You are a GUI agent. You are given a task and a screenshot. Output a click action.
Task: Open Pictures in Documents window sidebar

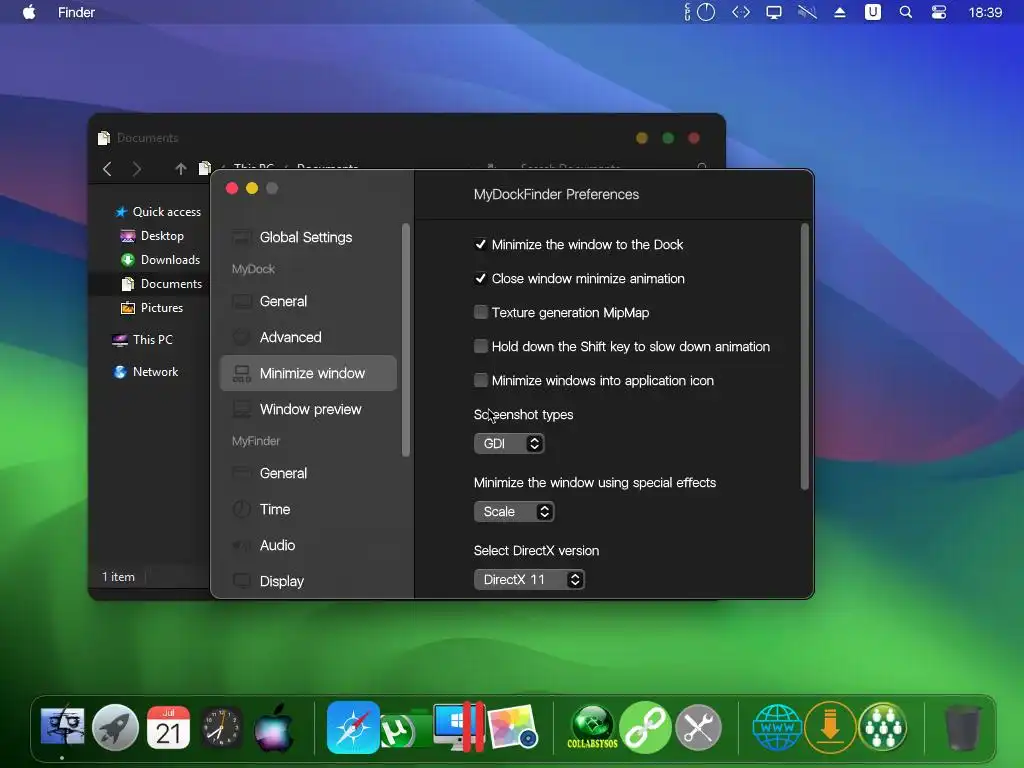152,308
